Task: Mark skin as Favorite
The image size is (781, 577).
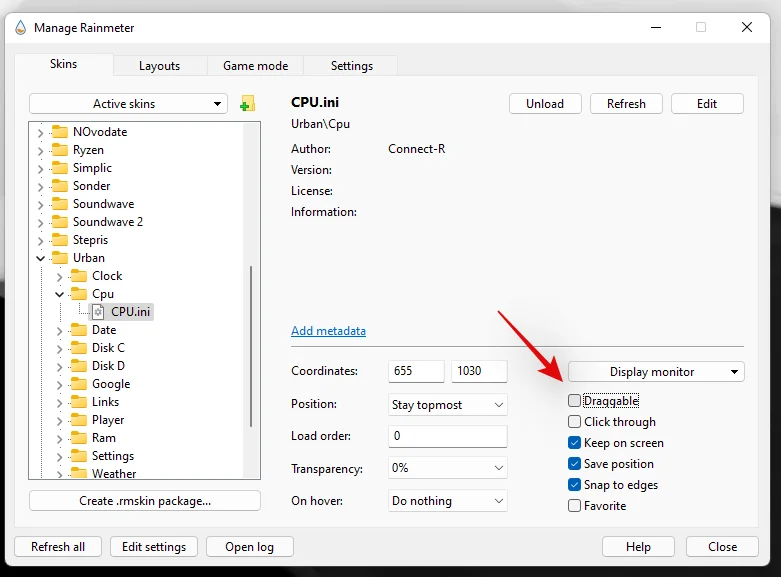Action: [x=574, y=506]
